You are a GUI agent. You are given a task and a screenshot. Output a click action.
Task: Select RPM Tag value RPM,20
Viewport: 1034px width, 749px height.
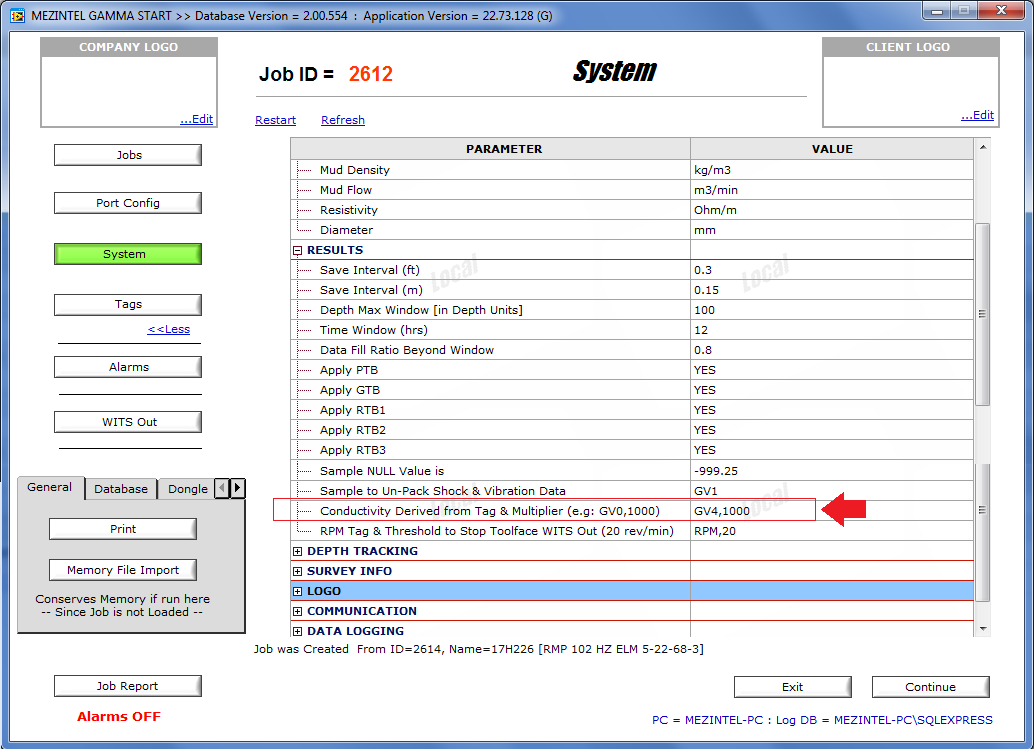(x=832, y=531)
